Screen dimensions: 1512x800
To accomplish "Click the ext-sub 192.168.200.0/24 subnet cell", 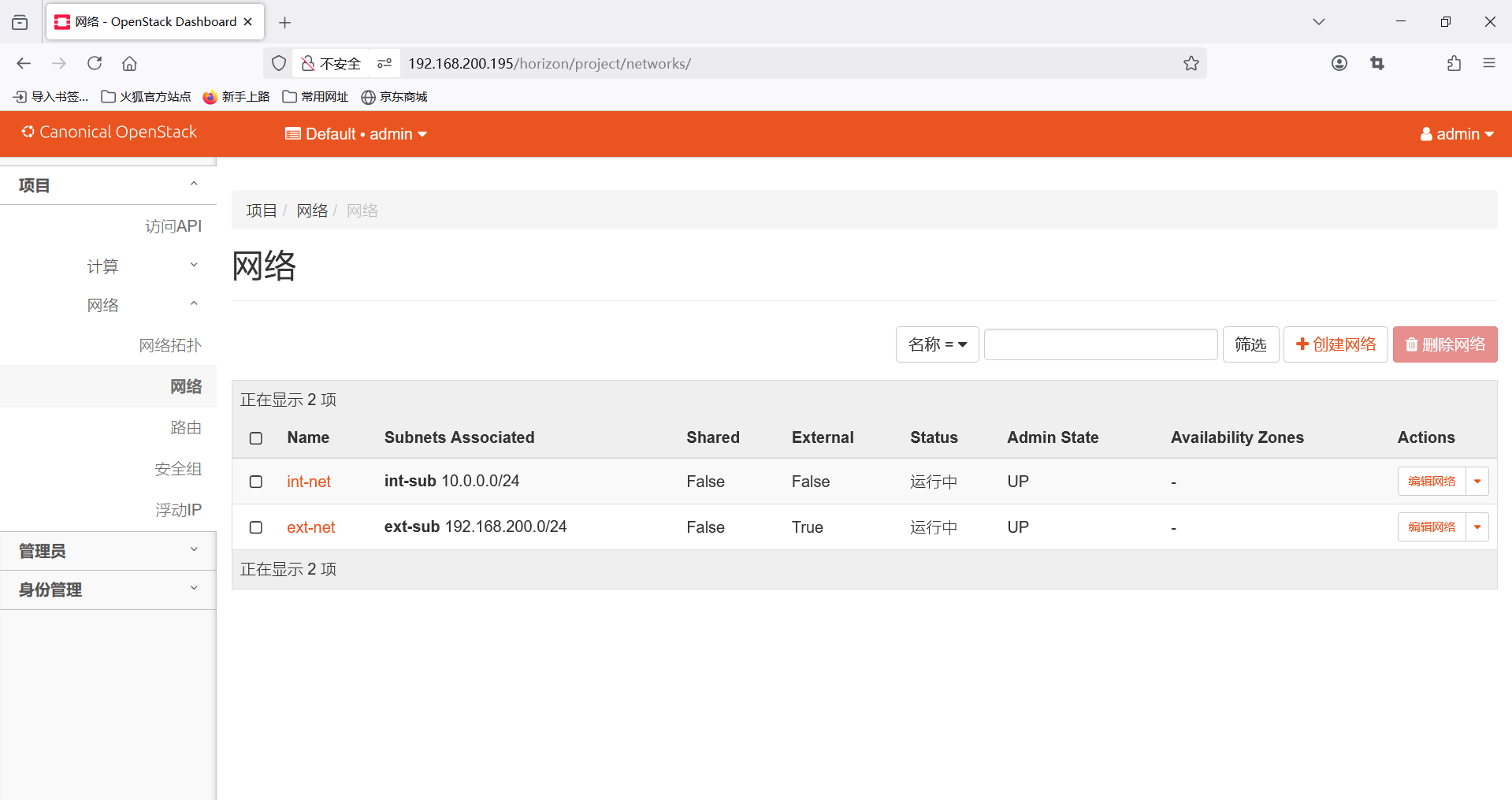I will point(475,527).
